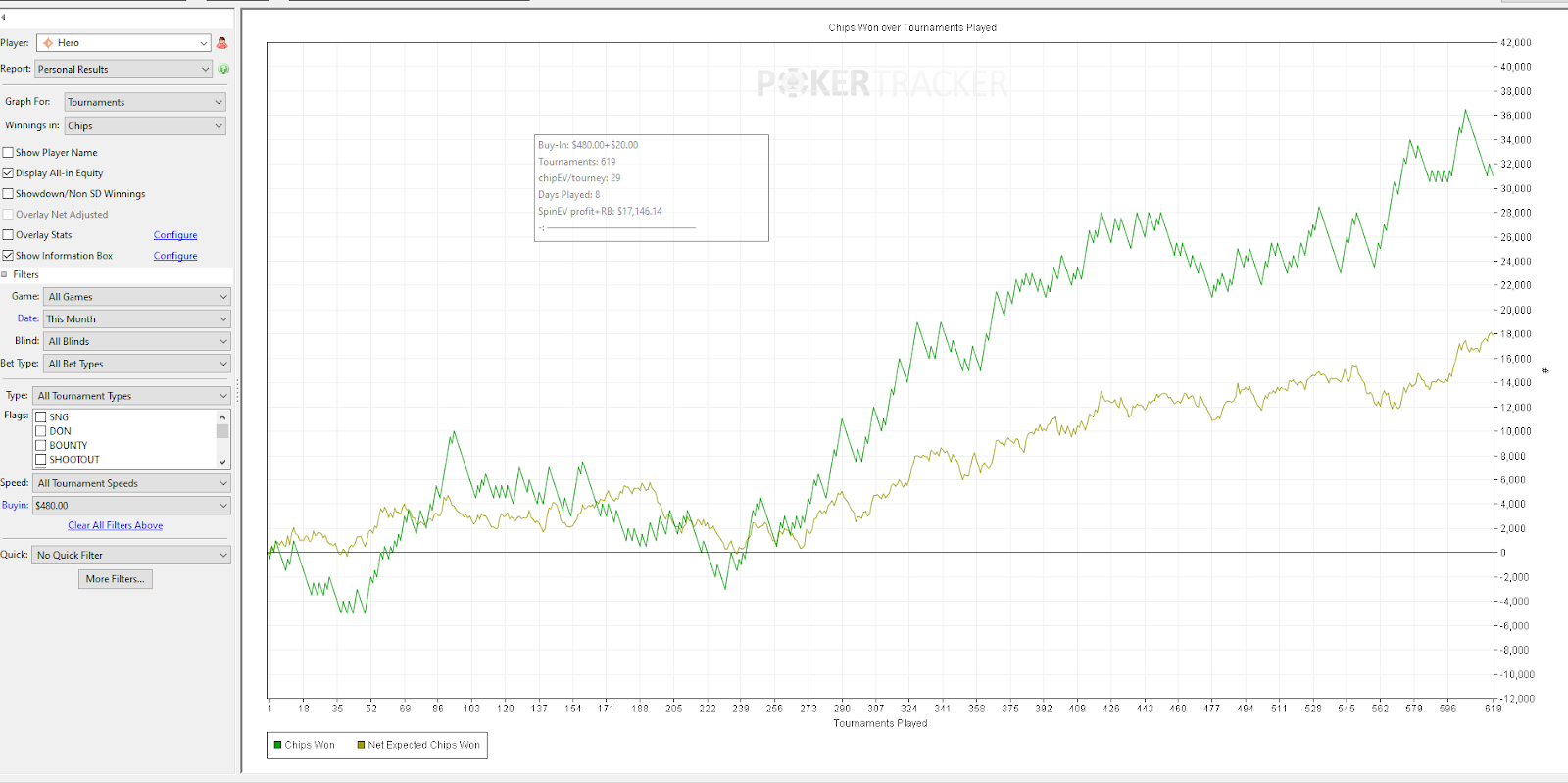Check the BOUNTY flag checkbox

tap(41, 446)
